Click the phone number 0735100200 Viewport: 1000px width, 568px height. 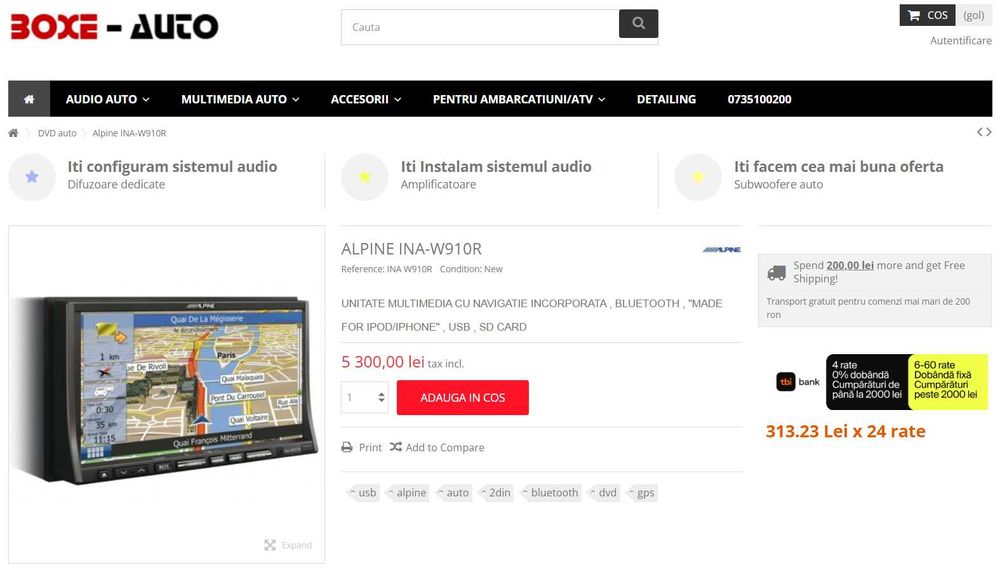point(759,99)
